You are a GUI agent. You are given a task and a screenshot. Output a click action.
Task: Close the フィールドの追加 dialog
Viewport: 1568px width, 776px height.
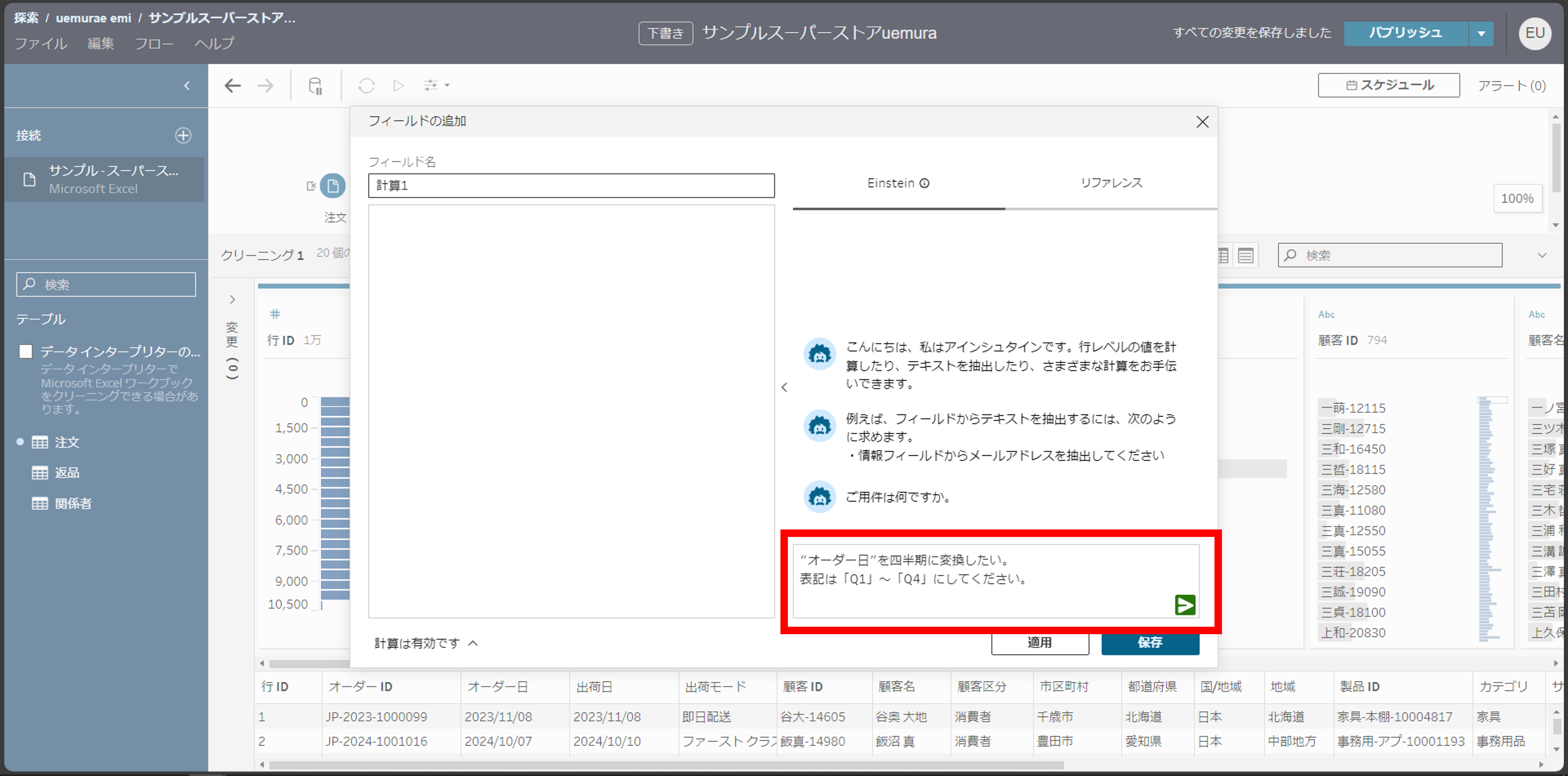pos(1202,122)
